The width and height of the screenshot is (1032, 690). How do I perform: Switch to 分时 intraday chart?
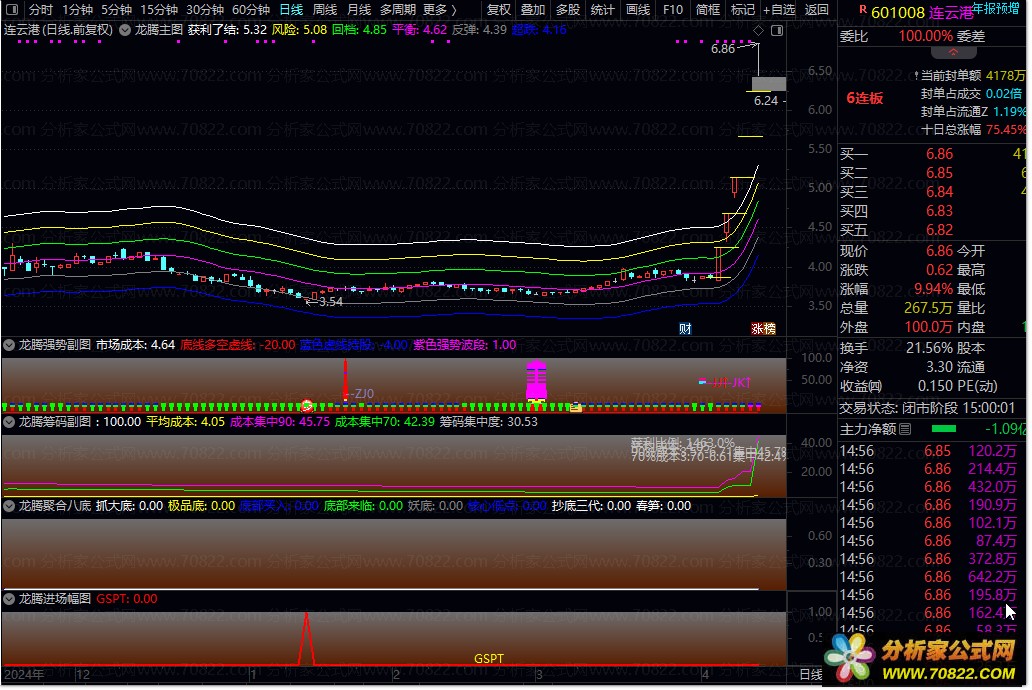pos(40,9)
